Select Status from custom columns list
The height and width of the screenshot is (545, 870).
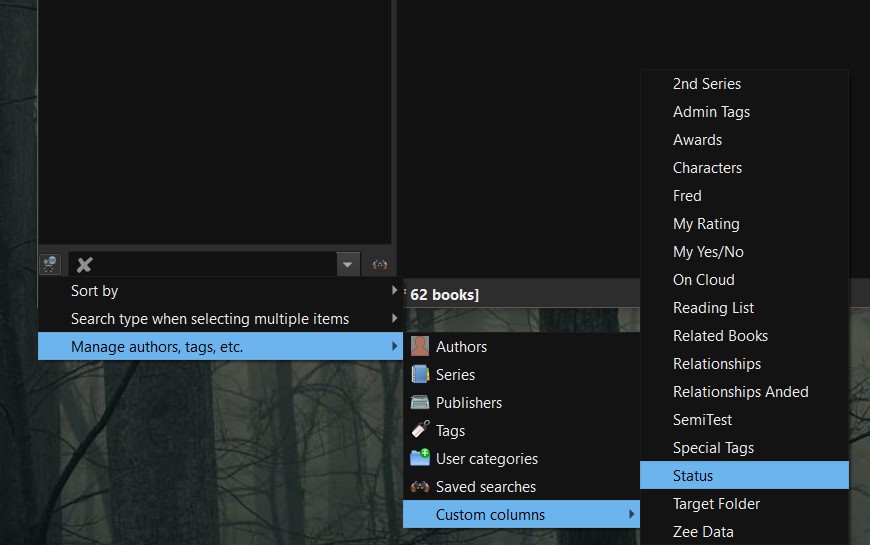744,476
